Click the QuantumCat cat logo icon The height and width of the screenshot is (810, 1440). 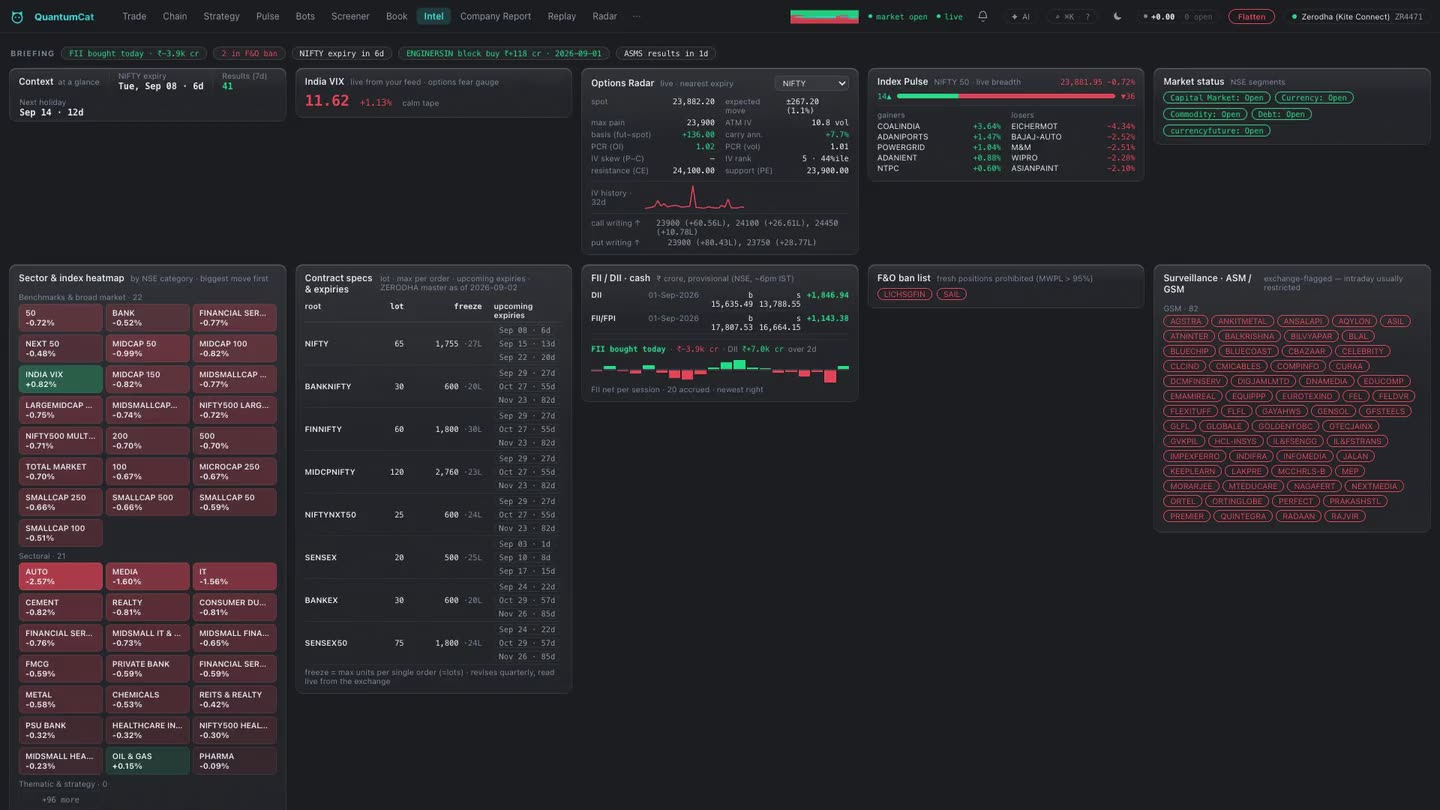pos(17,17)
